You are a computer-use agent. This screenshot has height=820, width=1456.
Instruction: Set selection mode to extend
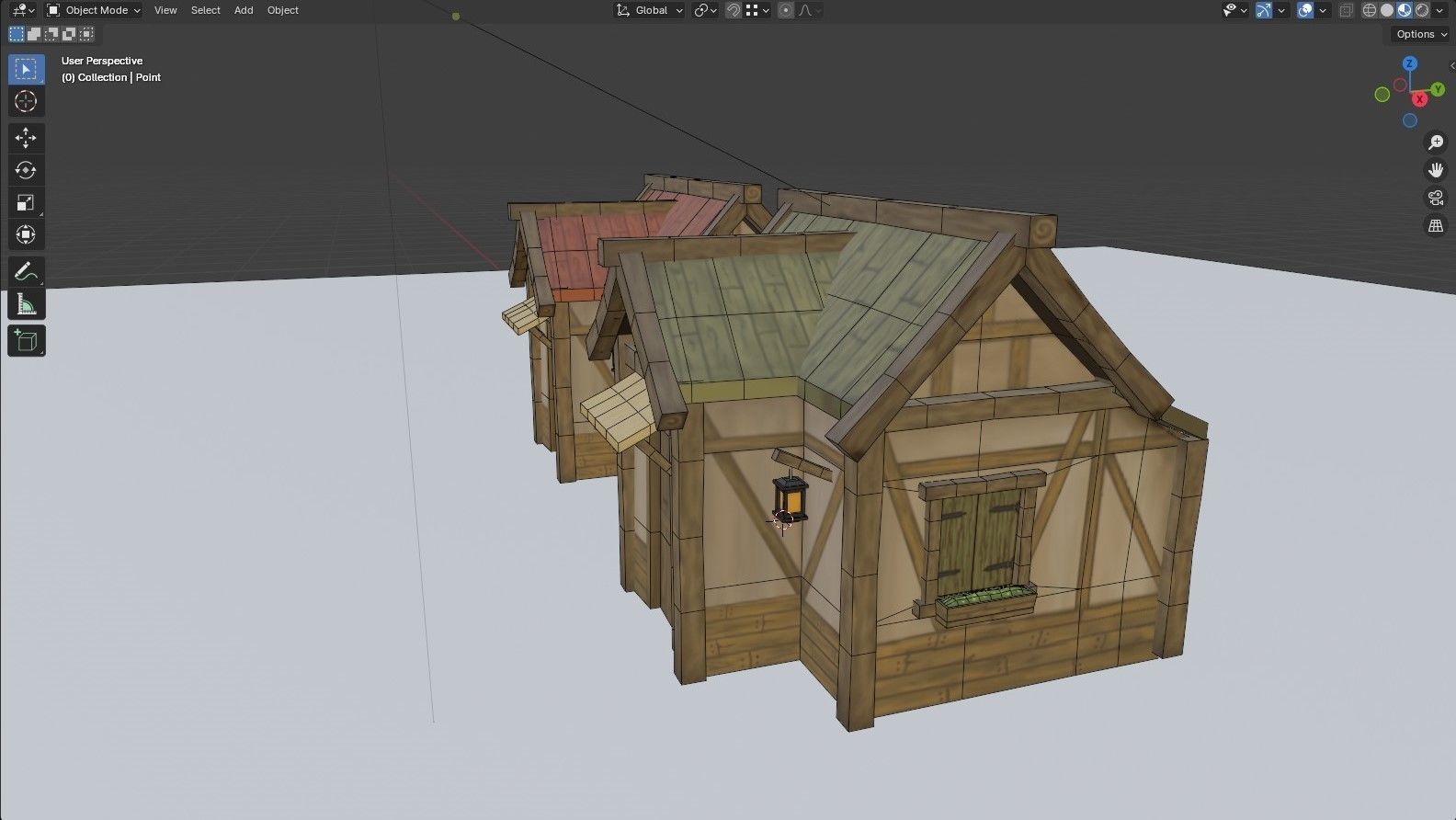(34, 34)
